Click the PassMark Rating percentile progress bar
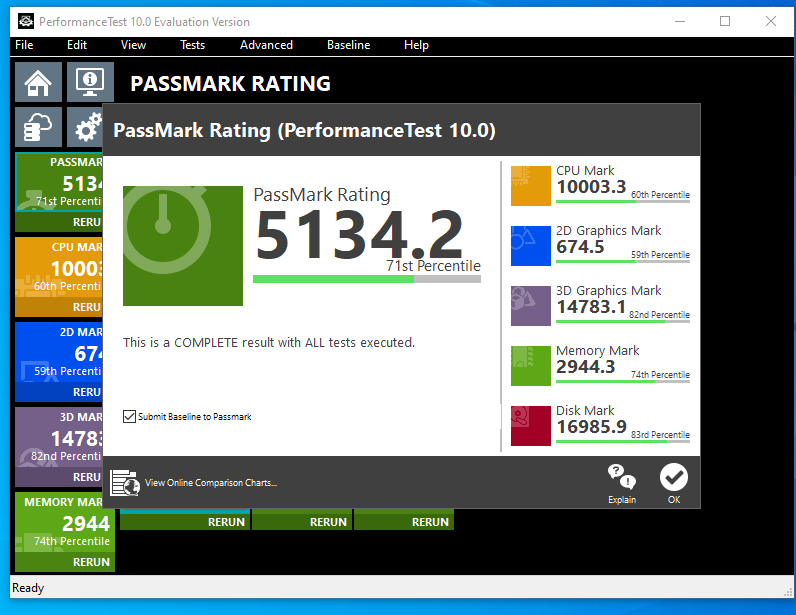This screenshot has width=796, height=615. [367, 279]
